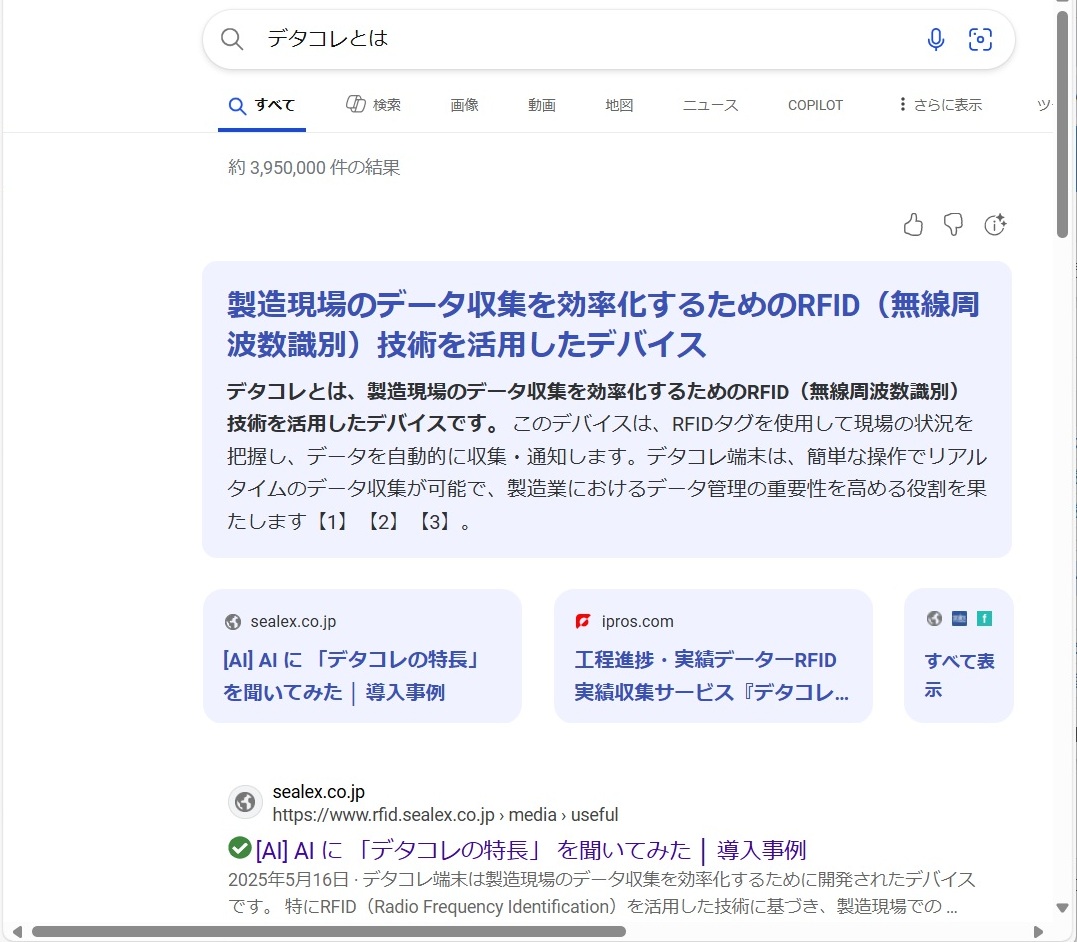The height and width of the screenshot is (942, 1077).
Task: Click the thumbs up feedback icon
Action: click(x=913, y=225)
